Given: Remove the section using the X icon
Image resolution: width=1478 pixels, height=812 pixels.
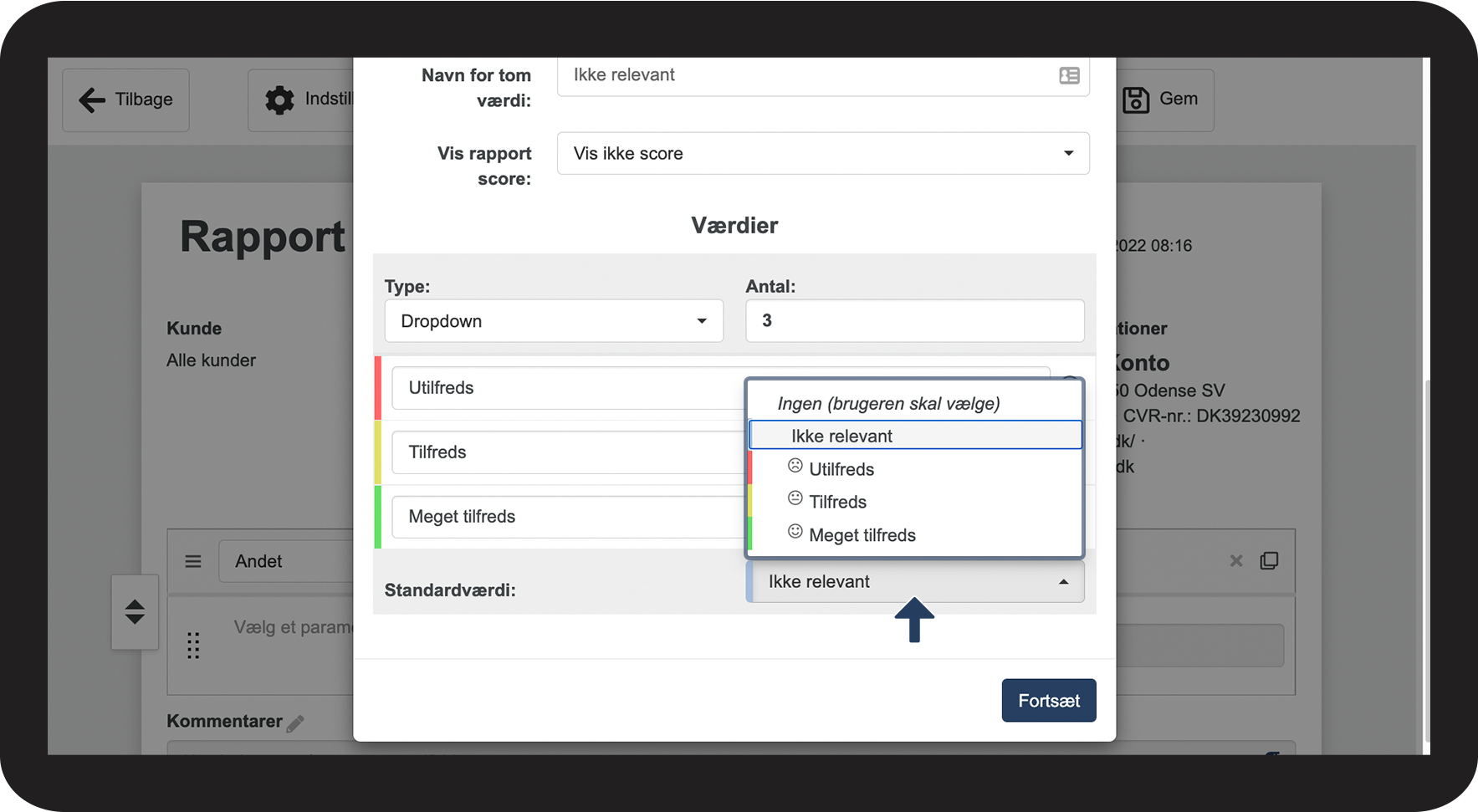Looking at the screenshot, I should pyautogui.click(x=1236, y=561).
